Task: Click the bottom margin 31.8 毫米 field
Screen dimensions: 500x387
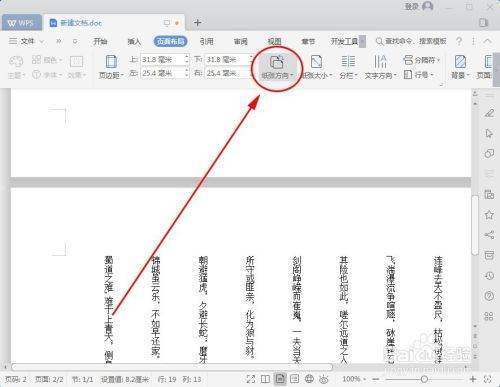Action: [x=227, y=60]
